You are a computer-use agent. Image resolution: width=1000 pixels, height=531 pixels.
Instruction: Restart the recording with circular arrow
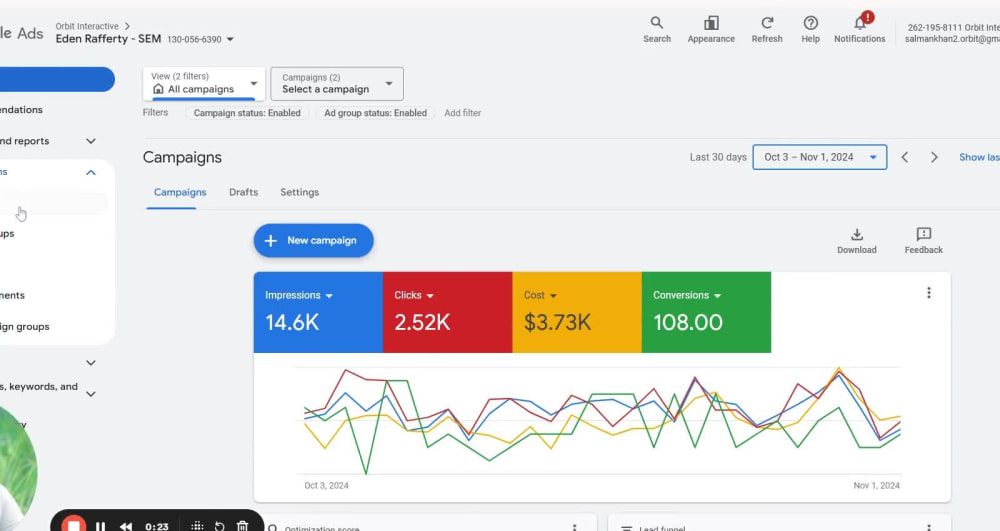click(219, 527)
